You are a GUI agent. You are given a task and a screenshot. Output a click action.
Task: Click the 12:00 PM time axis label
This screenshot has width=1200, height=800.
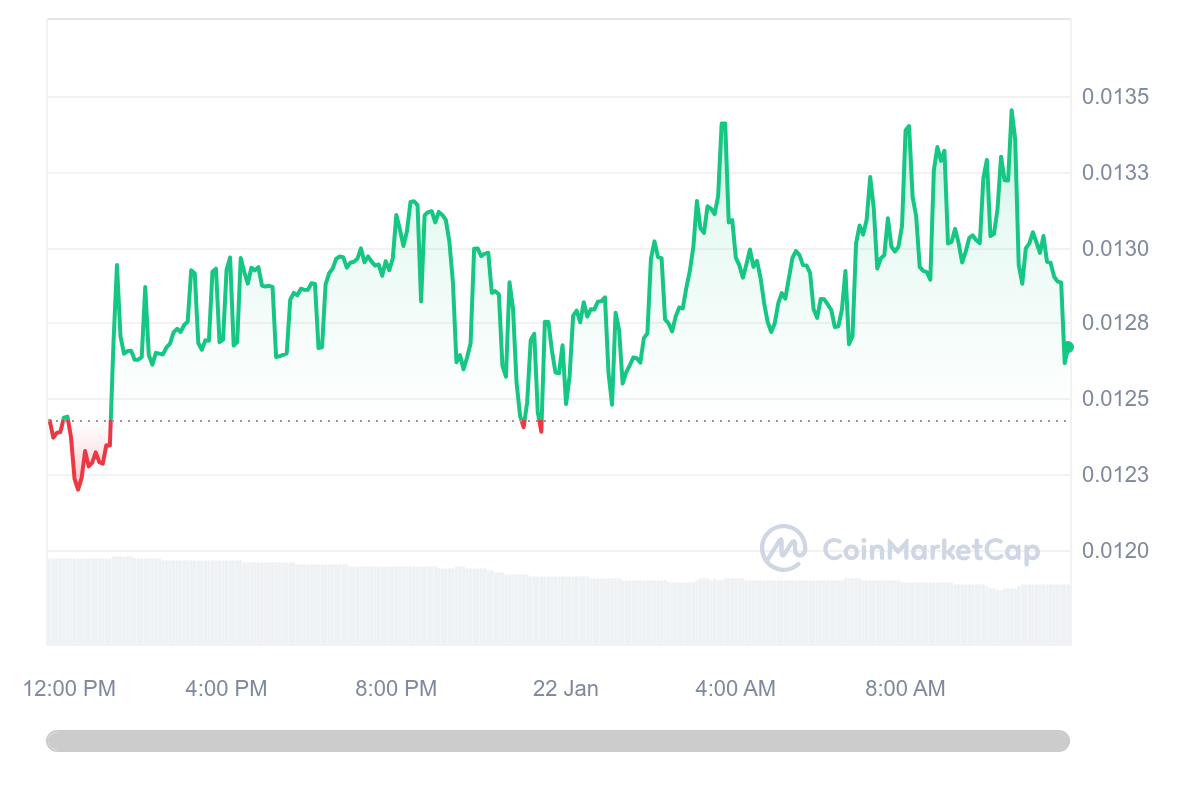[x=70, y=689]
